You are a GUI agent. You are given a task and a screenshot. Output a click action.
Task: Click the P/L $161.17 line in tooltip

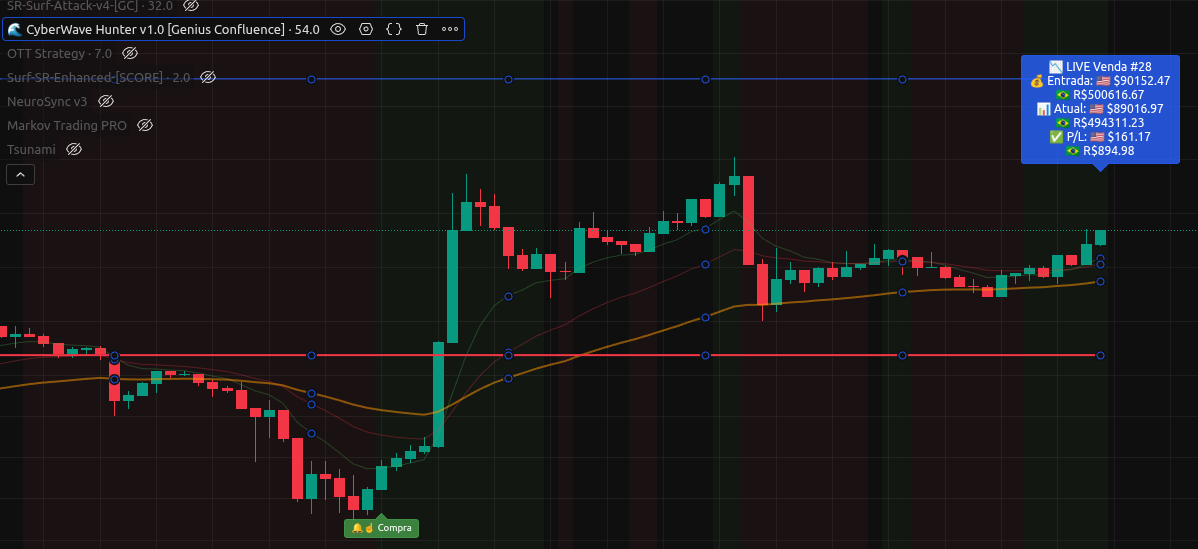coord(1100,137)
